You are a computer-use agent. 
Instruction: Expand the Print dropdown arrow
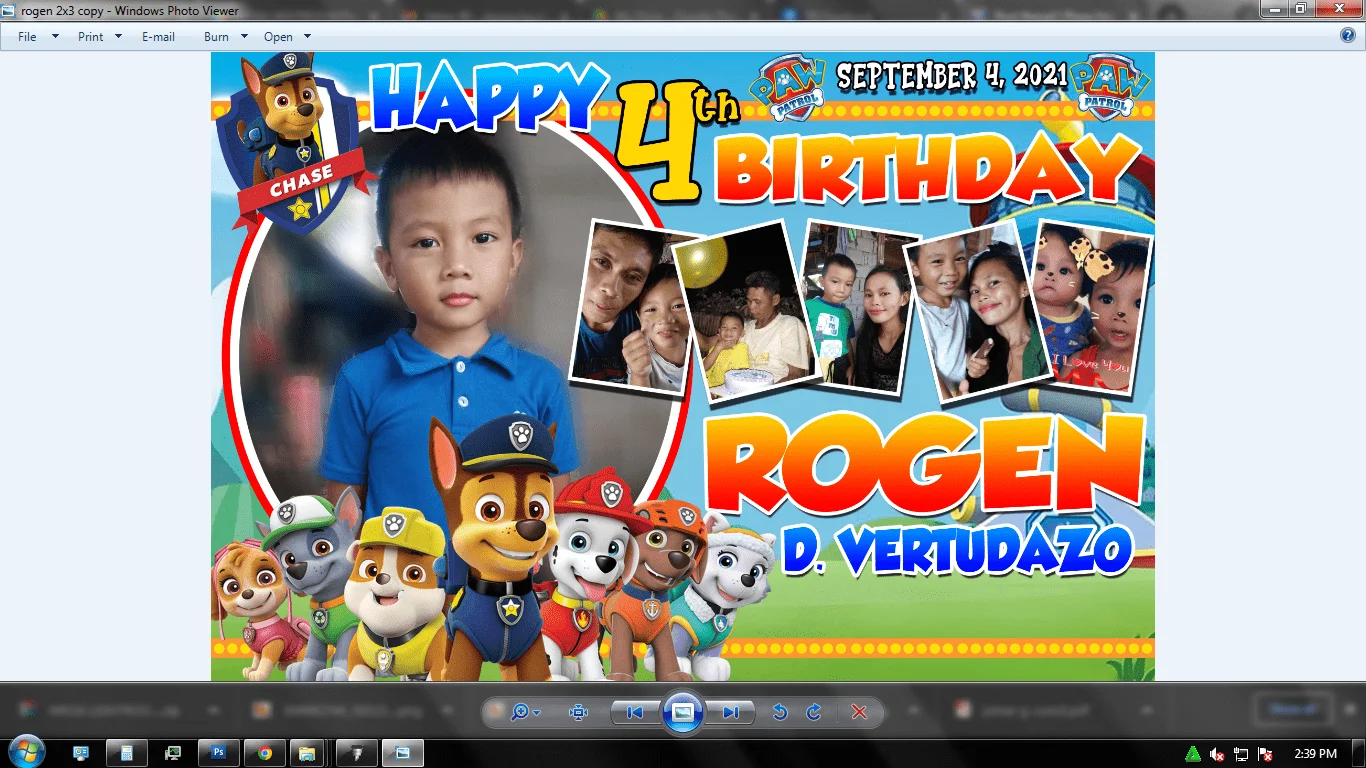click(118, 36)
